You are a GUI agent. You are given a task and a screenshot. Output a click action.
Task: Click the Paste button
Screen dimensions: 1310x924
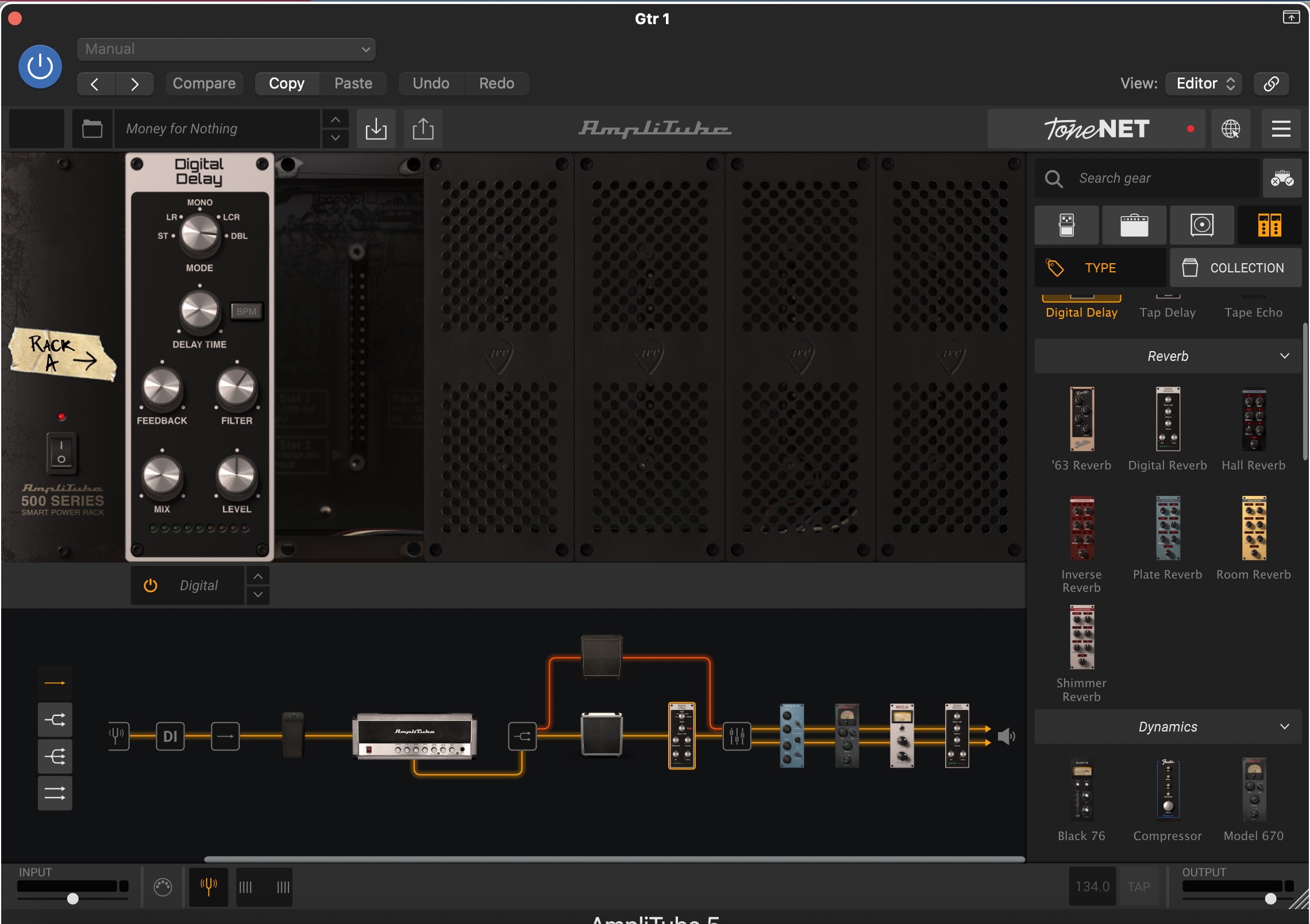point(353,84)
